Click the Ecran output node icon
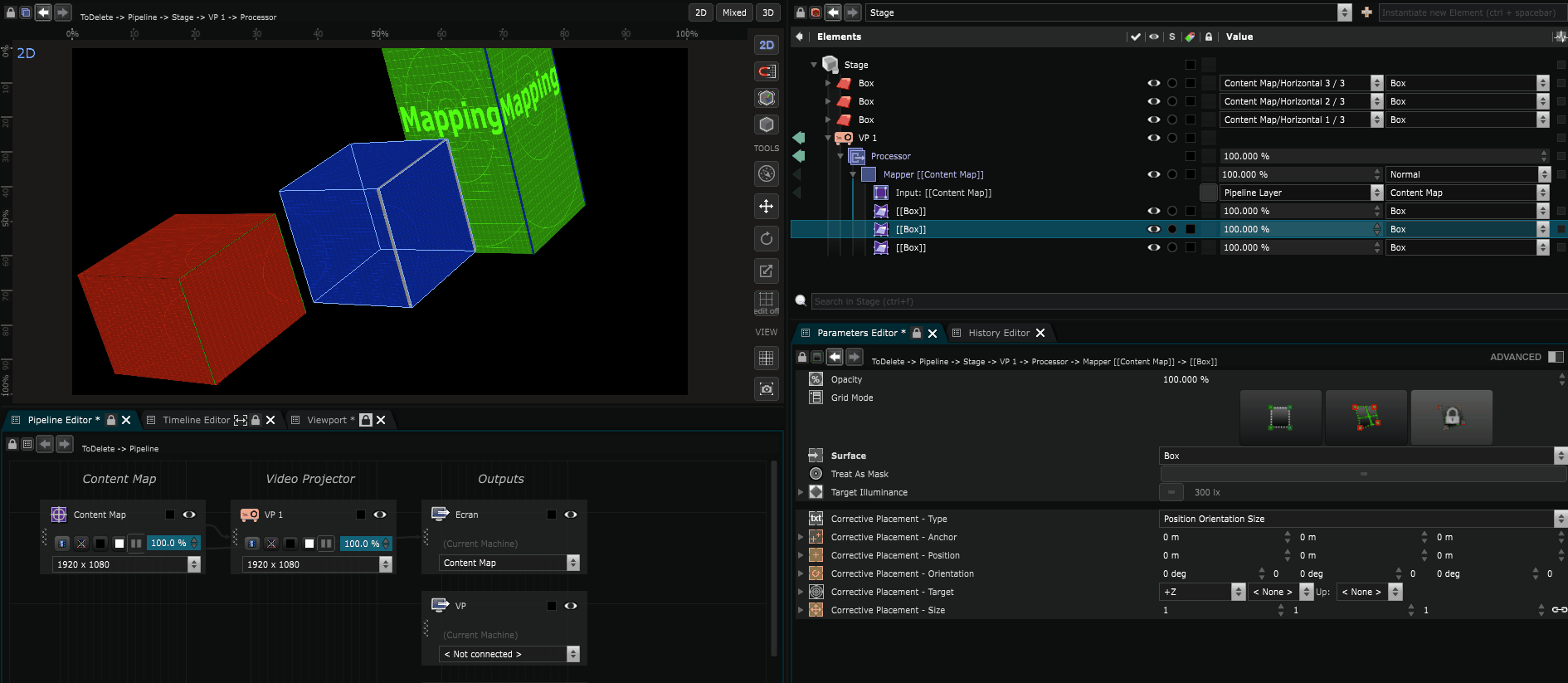 pyautogui.click(x=440, y=515)
